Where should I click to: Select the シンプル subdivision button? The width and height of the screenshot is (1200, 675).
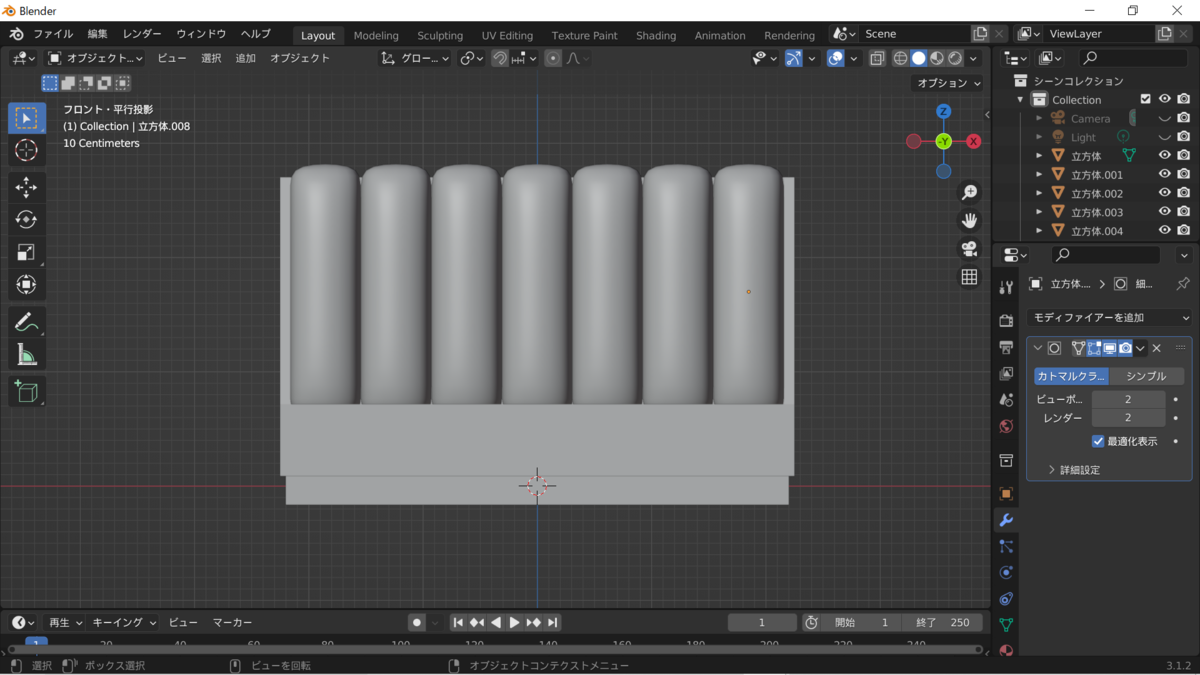click(x=1146, y=376)
